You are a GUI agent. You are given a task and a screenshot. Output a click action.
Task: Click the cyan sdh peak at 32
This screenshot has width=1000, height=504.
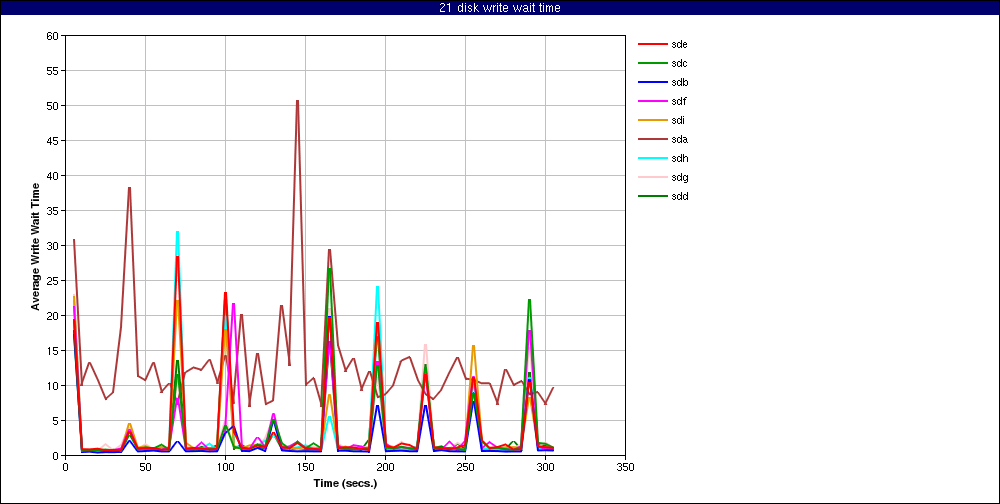click(x=177, y=232)
